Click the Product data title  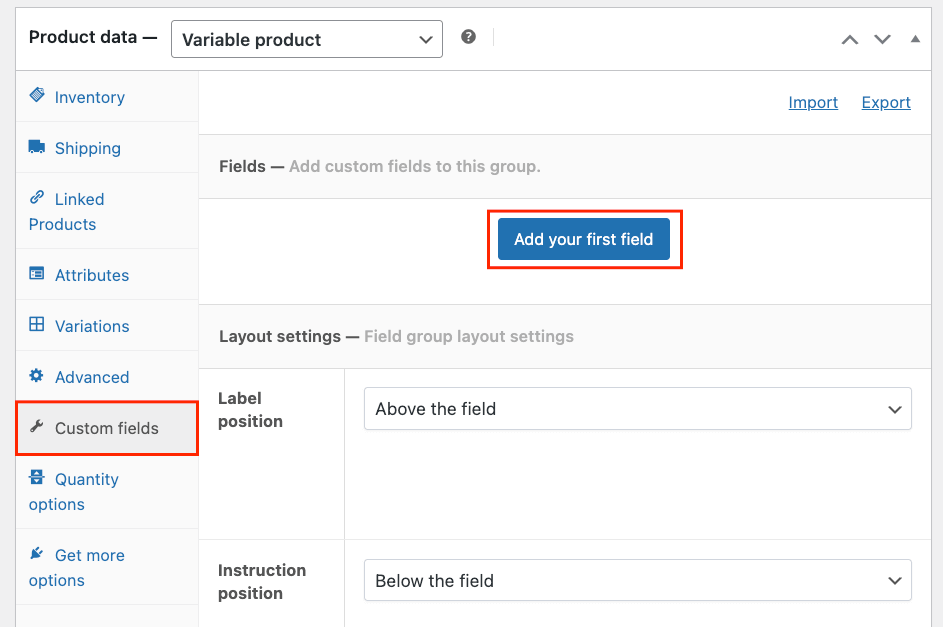83,37
